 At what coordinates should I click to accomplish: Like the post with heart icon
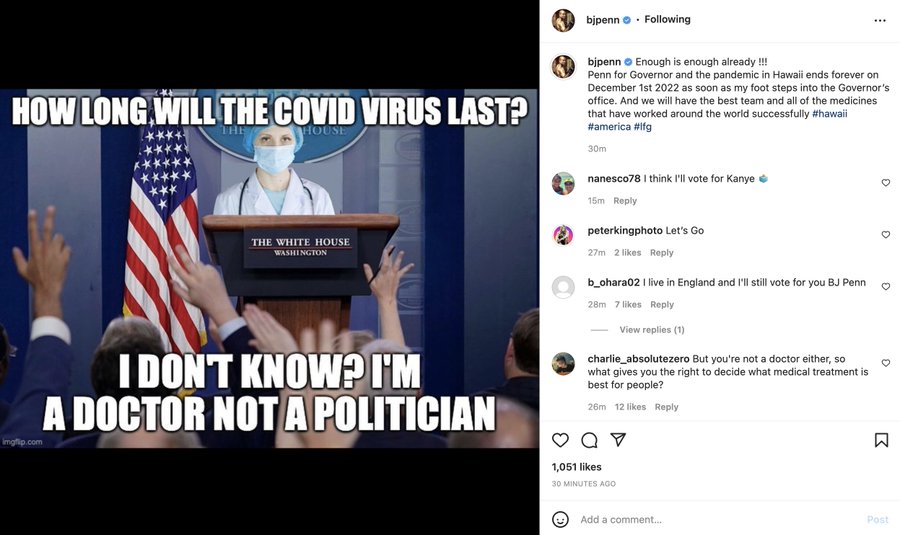point(560,440)
